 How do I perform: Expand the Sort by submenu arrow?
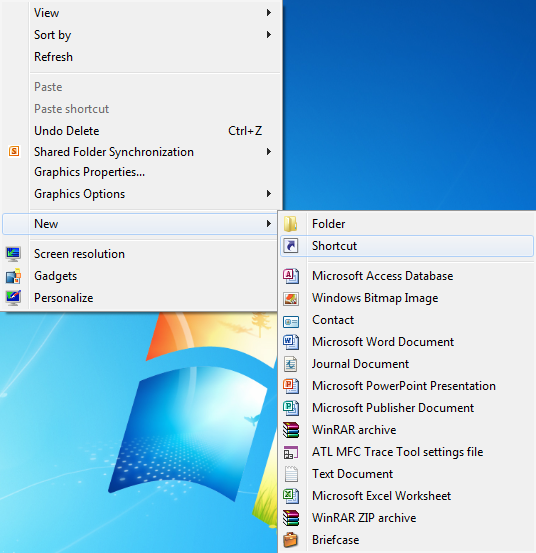[269, 35]
